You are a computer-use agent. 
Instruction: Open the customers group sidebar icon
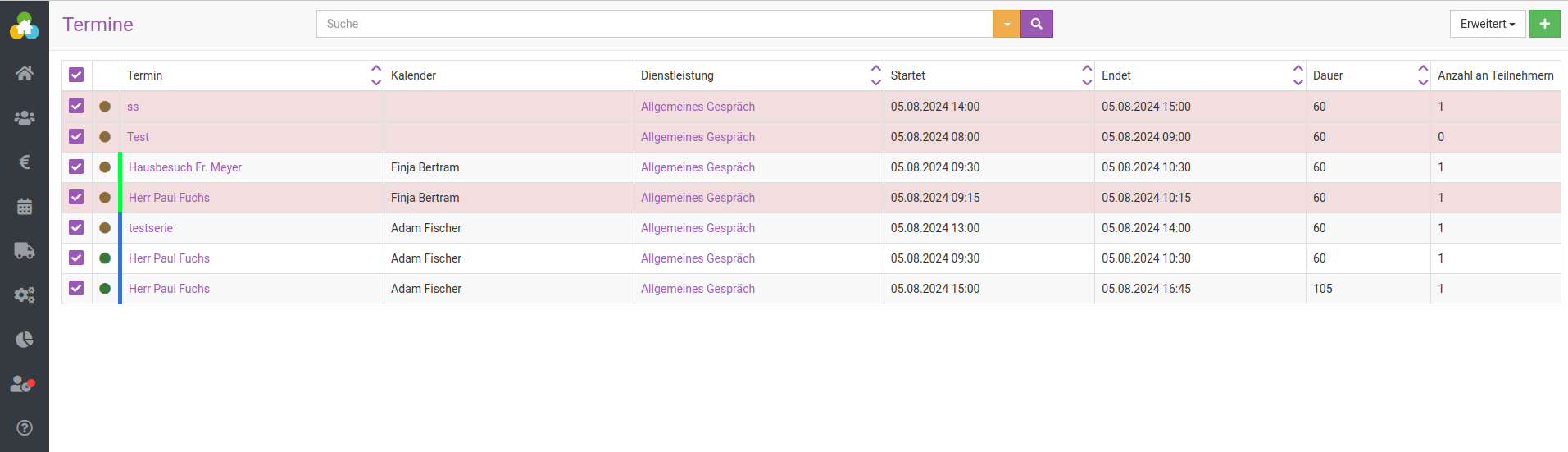pos(25,118)
